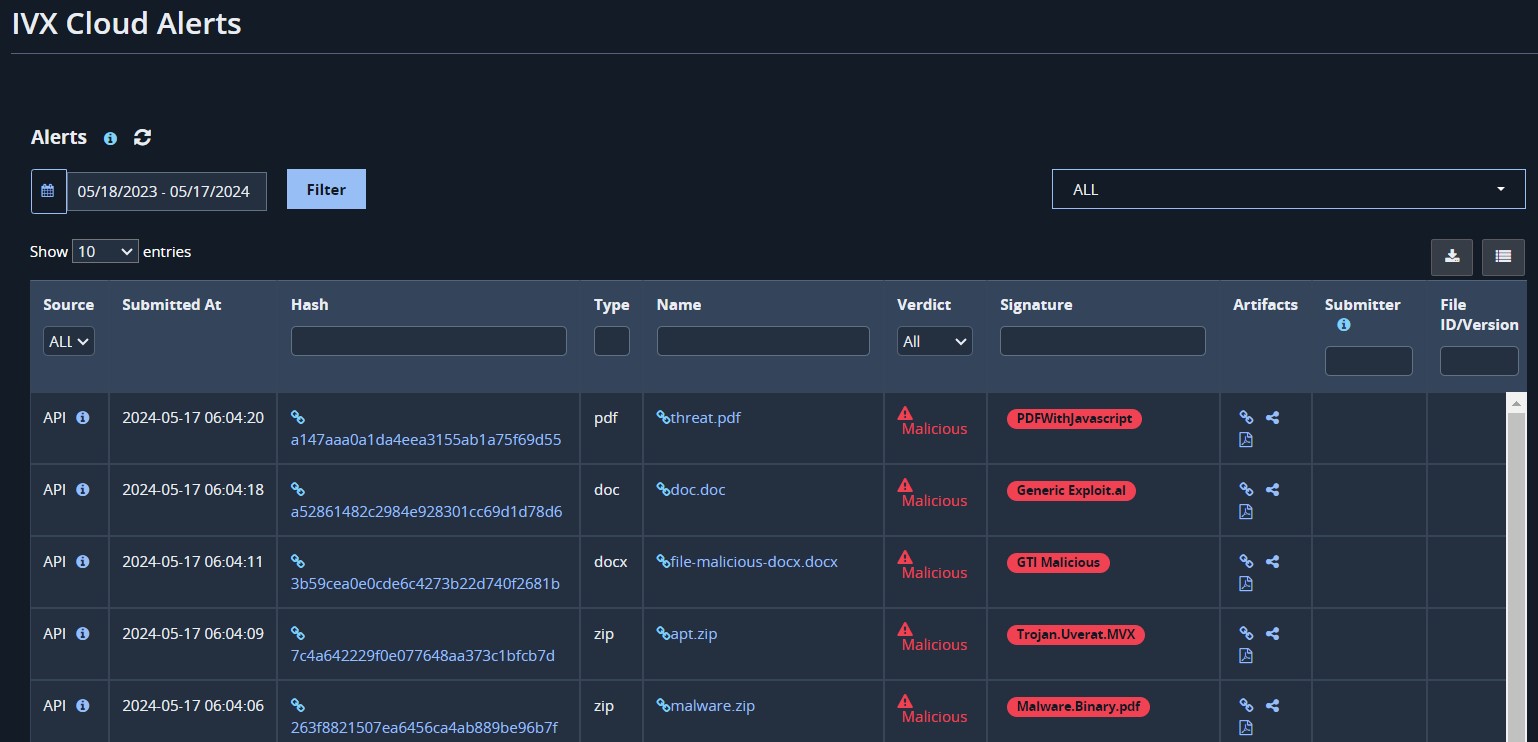Screen dimensions: 1538x742
Task: Open the ALL category dropdown at top right
Action: tap(1288, 189)
